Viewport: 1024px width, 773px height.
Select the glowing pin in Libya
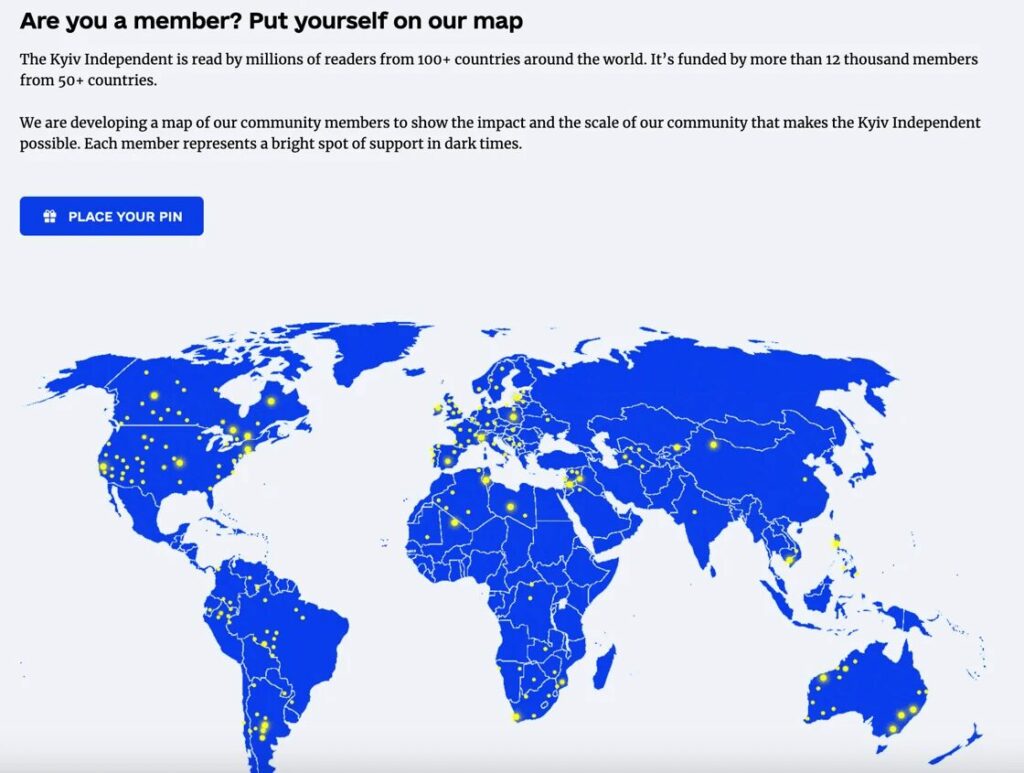pos(510,507)
